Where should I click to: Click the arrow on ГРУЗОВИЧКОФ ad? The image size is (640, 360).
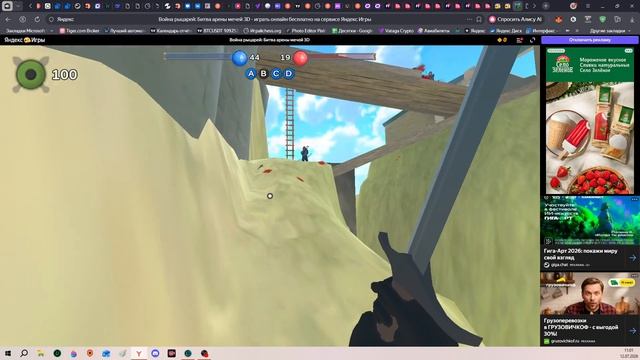pos(632,331)
